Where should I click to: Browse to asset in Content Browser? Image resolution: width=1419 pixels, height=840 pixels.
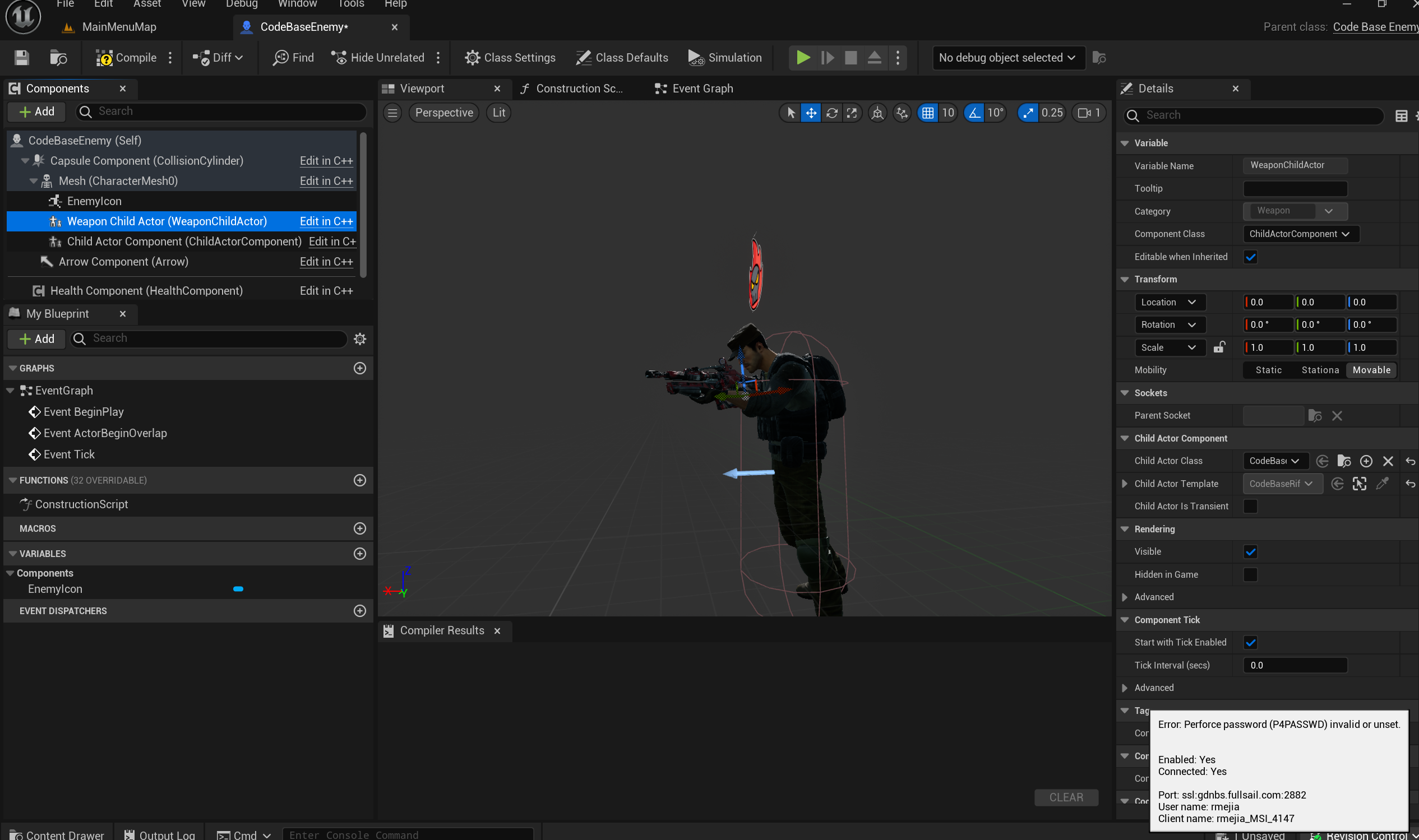58,58
